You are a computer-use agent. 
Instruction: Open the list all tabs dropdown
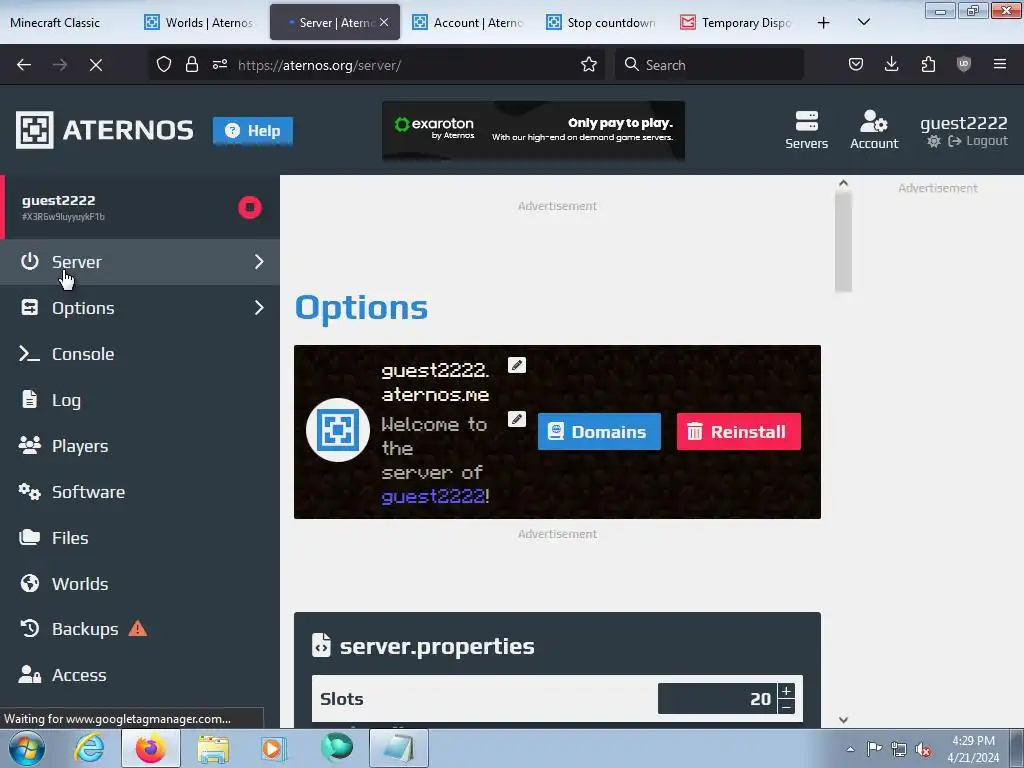pos(863,23)
